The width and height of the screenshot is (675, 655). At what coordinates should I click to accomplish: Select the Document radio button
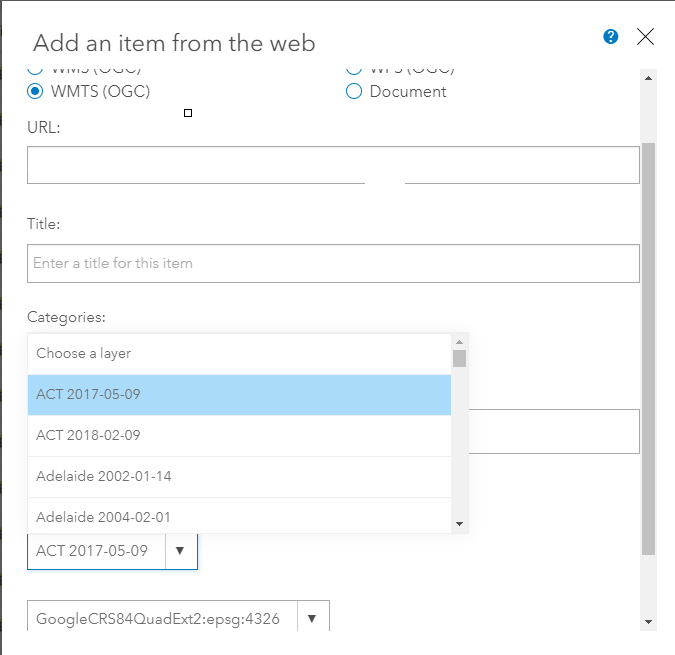point(354,91)
